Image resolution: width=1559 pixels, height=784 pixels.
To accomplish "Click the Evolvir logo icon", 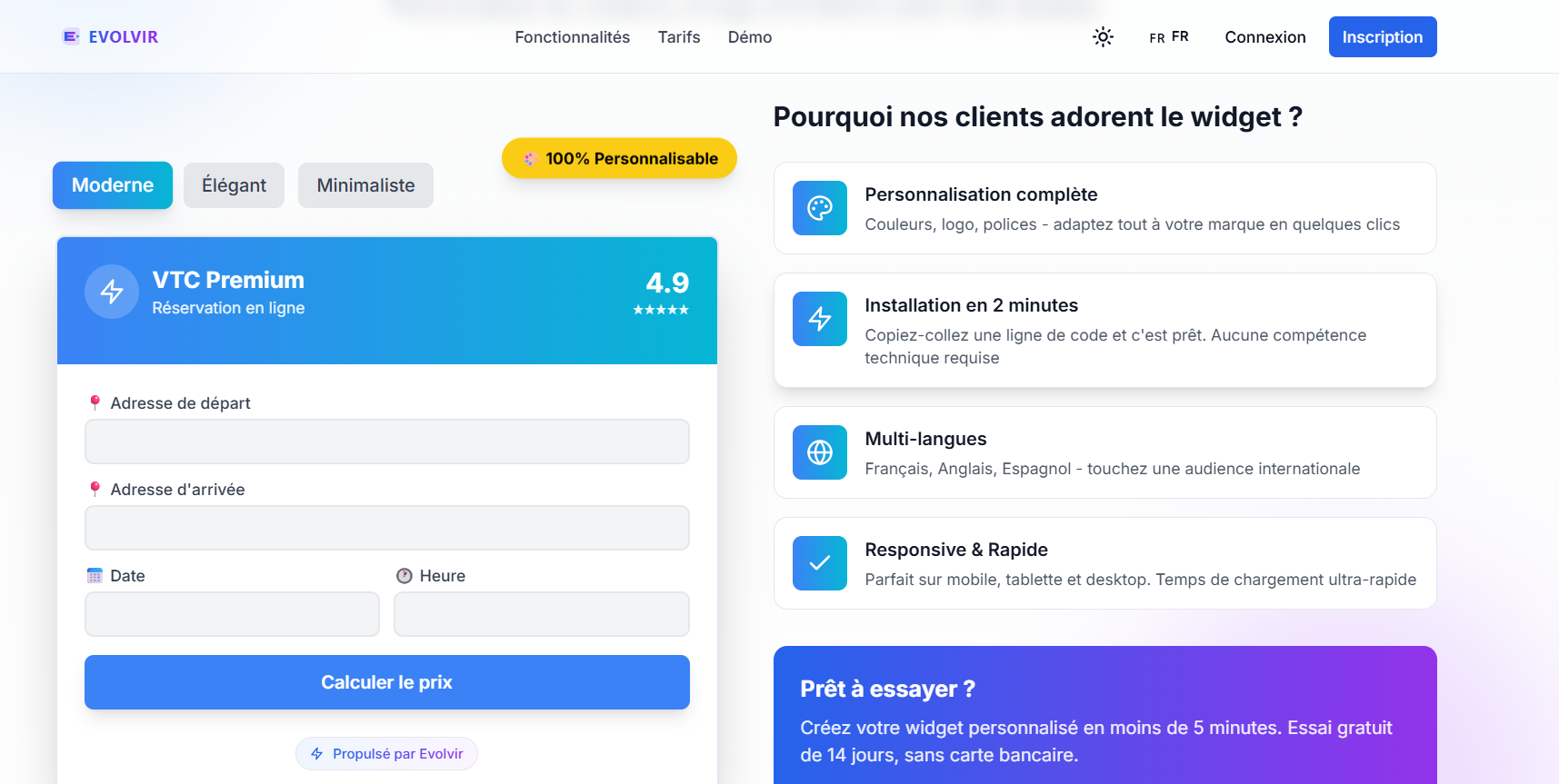I will [x=70, y=36].
